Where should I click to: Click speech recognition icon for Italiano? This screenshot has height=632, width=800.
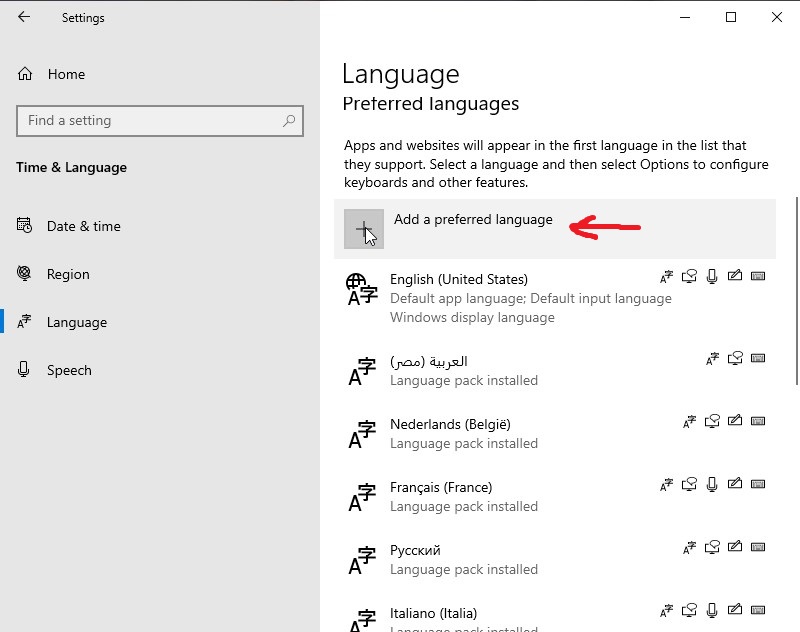tap(712, 610)
